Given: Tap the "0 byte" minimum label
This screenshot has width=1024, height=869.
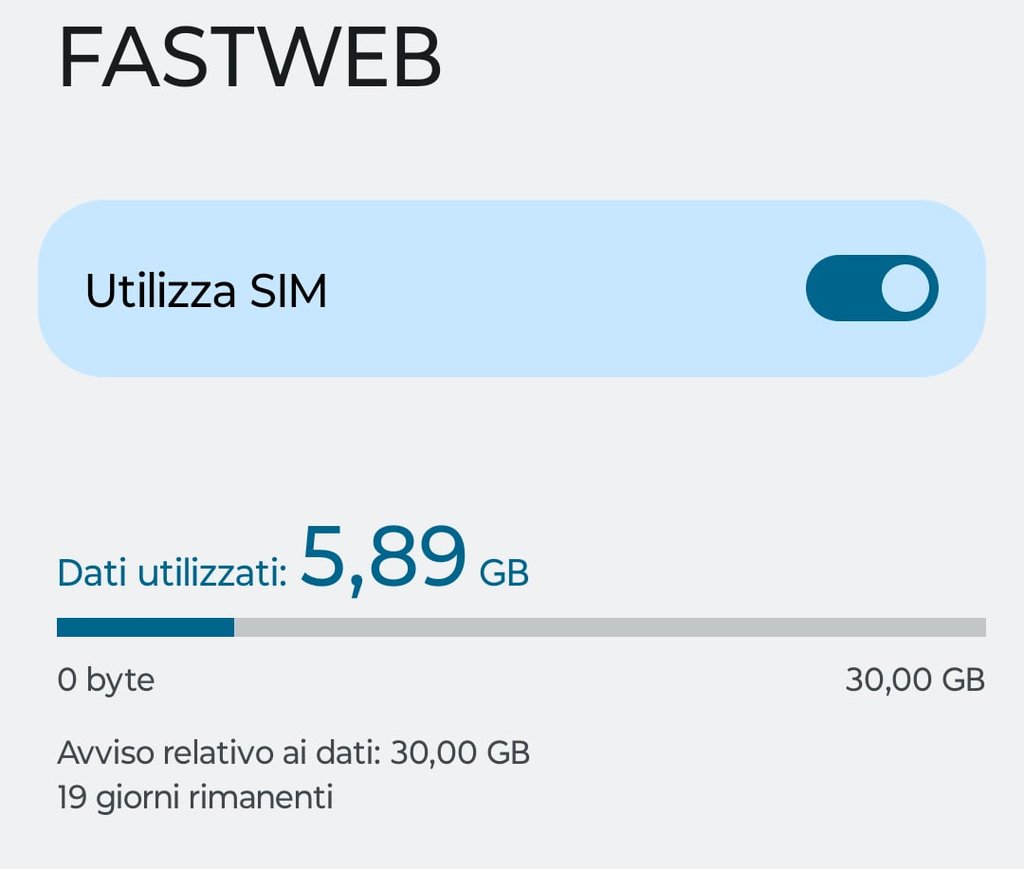Looking at the screenshot, I should pos(106,681).
